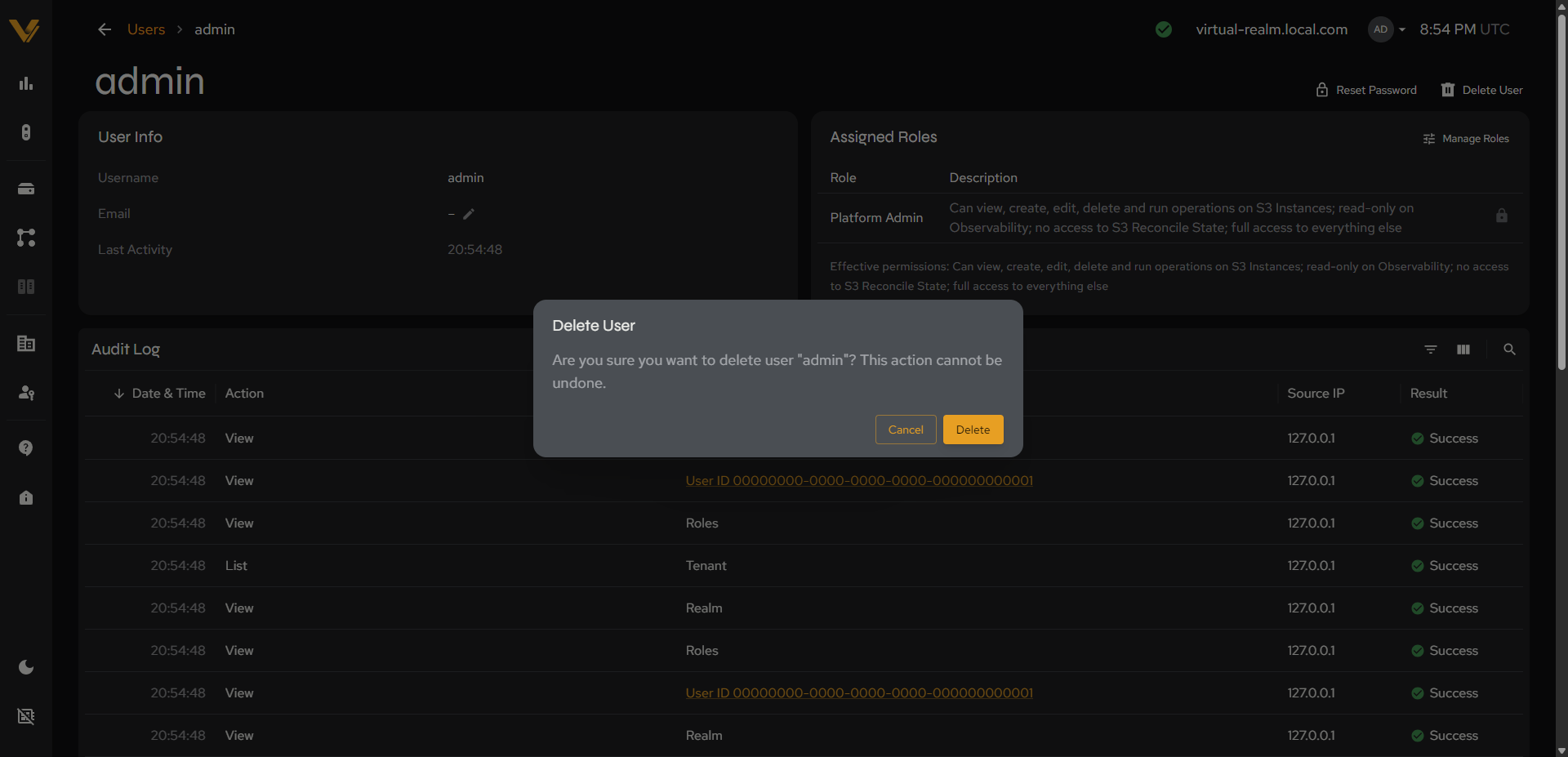This screenshot has height=757, width=1568.
Task: Edit email with the pencil icon
Action: click(469, 214)
